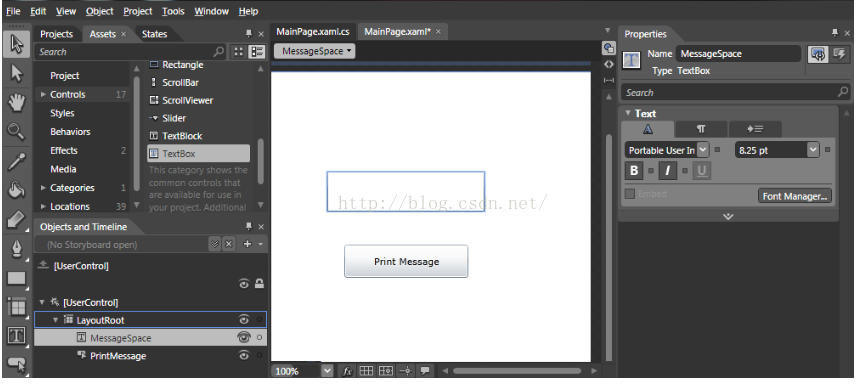Screen dimensions: 867x384
Task: Pick the Eyedropper tool
Action: (17, 162)
